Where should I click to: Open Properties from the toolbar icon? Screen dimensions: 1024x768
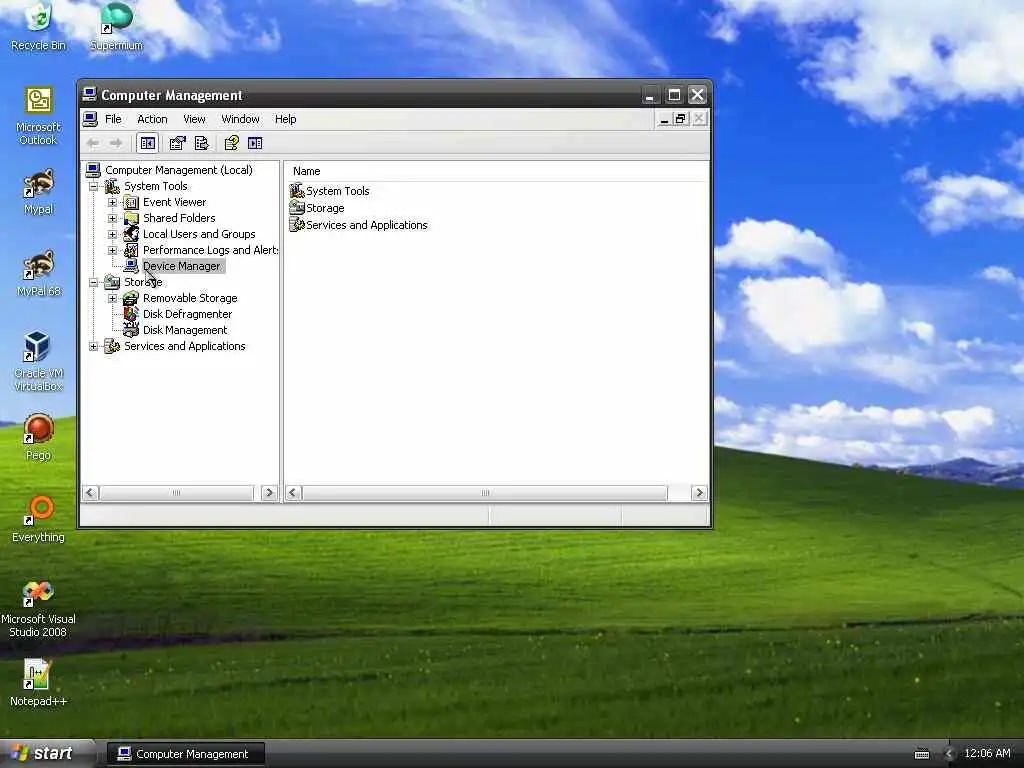[x=178, y=143]
